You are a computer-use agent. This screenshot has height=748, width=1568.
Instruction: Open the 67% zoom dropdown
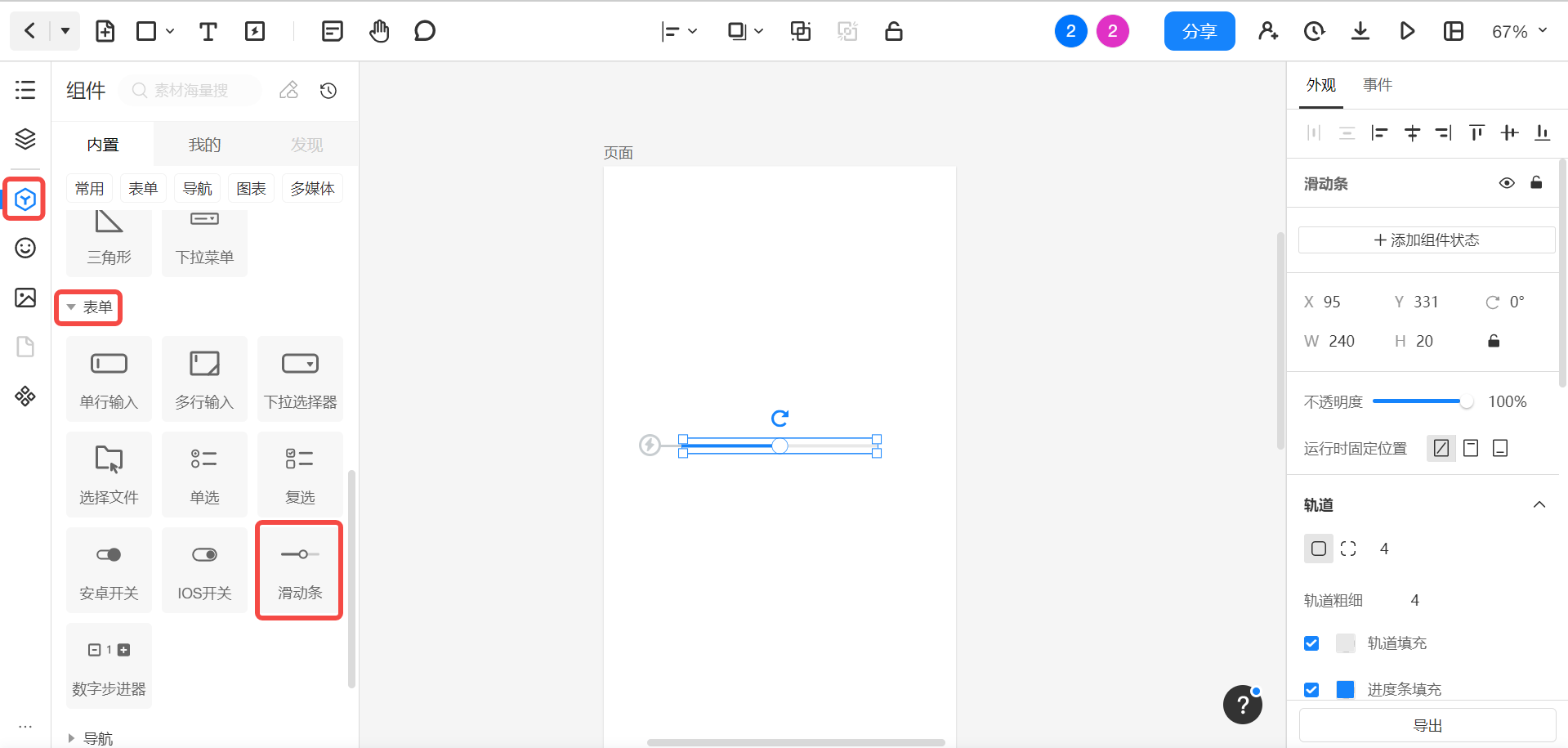click(1519, 32)
